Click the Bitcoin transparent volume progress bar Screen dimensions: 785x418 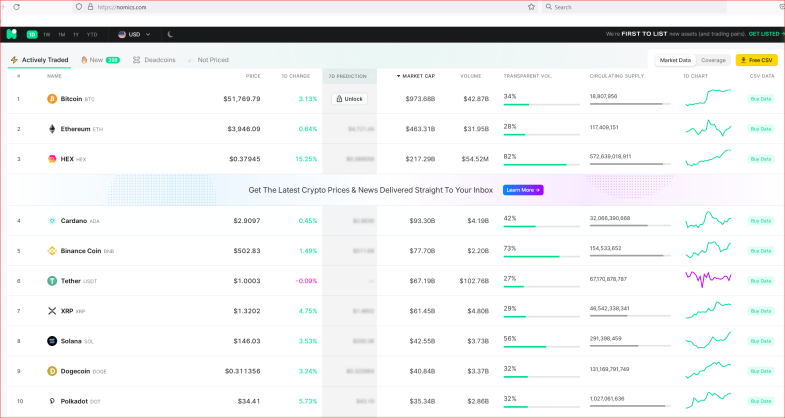pos(541,104)
